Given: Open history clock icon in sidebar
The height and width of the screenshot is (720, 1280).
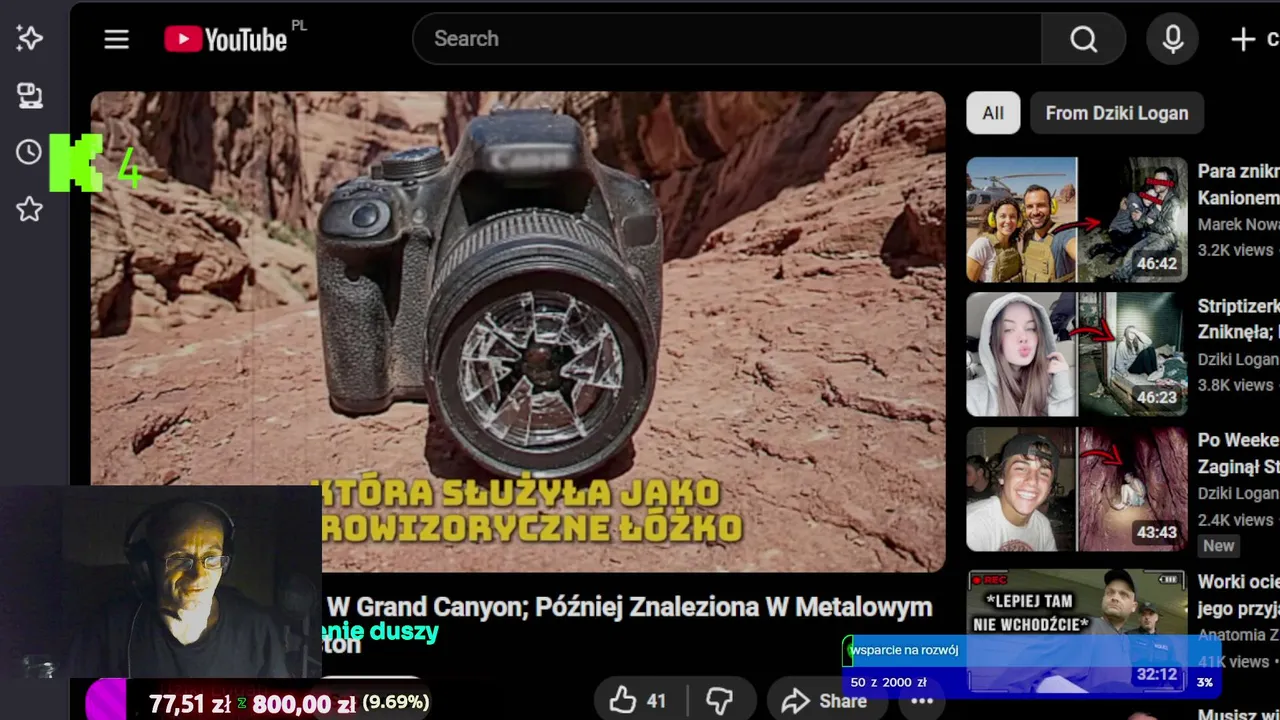Looking at the screenshot, I should [29, 152].
